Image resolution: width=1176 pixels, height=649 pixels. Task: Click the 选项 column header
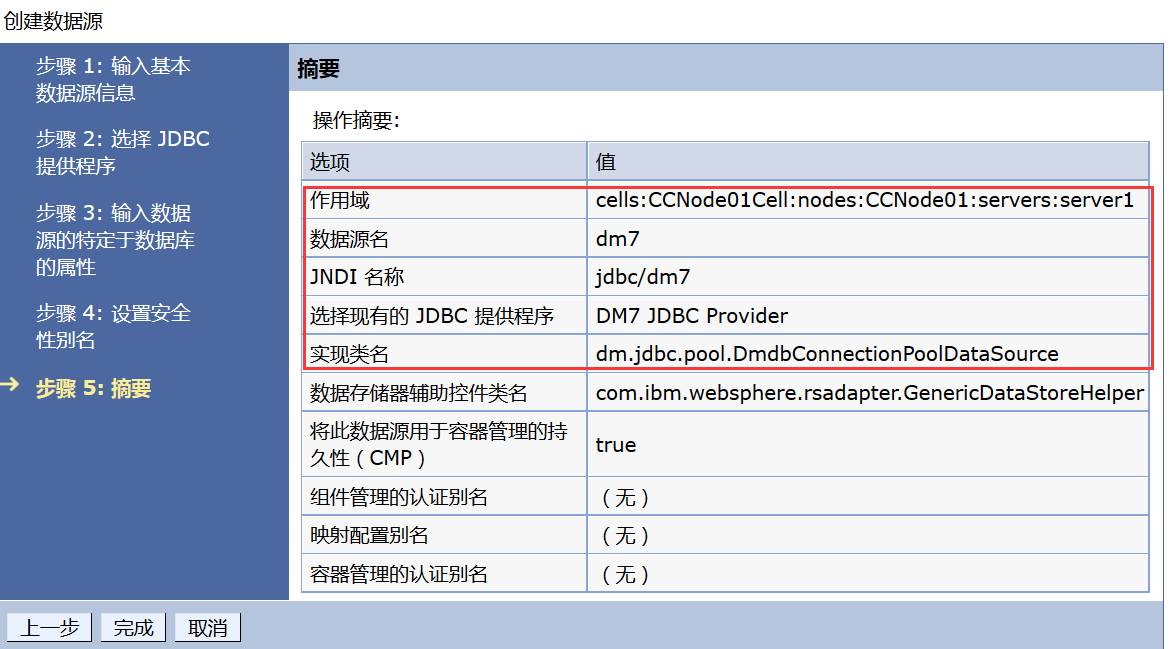coord(329,162)
